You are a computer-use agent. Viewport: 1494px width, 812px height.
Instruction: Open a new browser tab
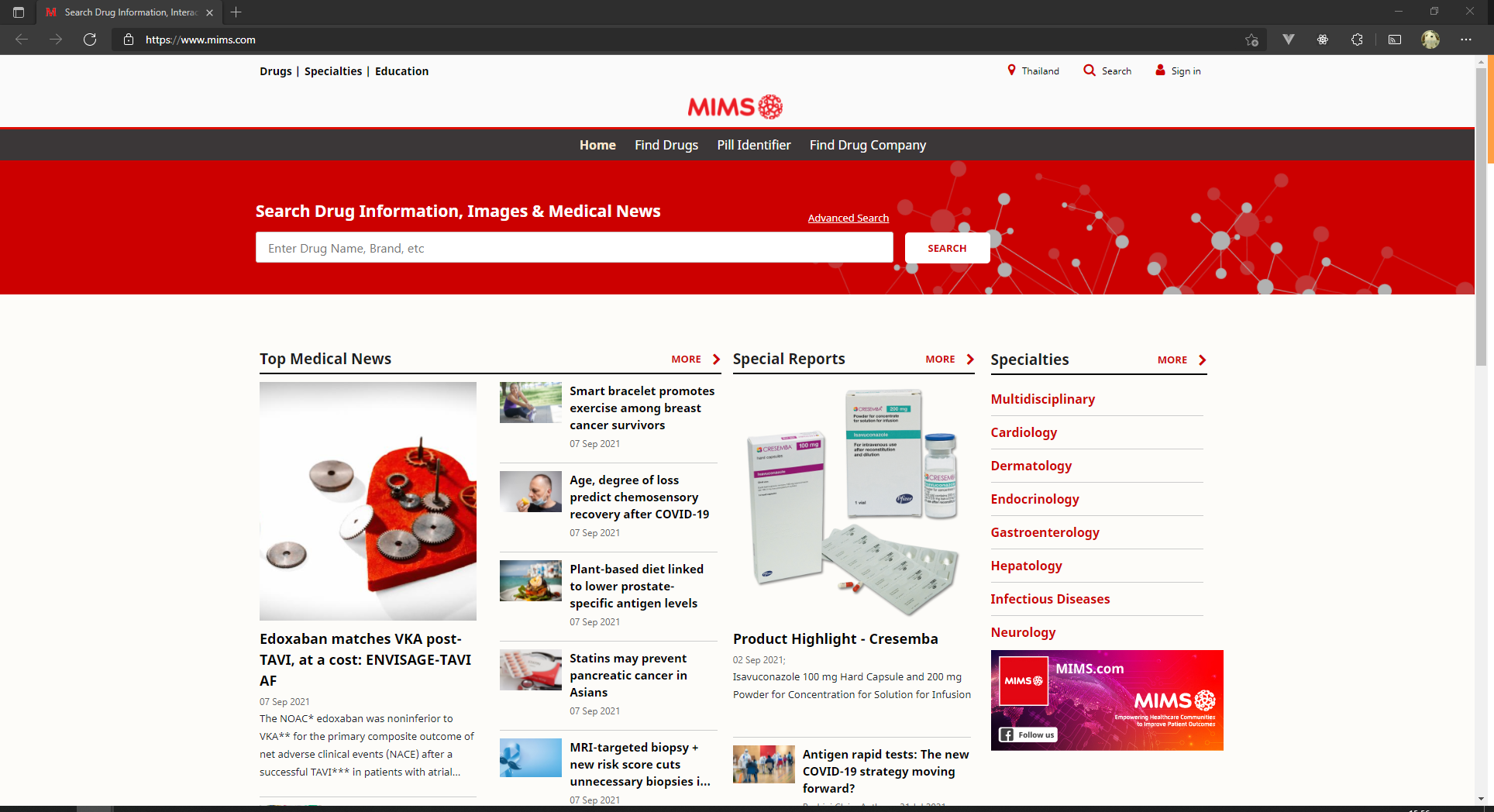(236, 12)
